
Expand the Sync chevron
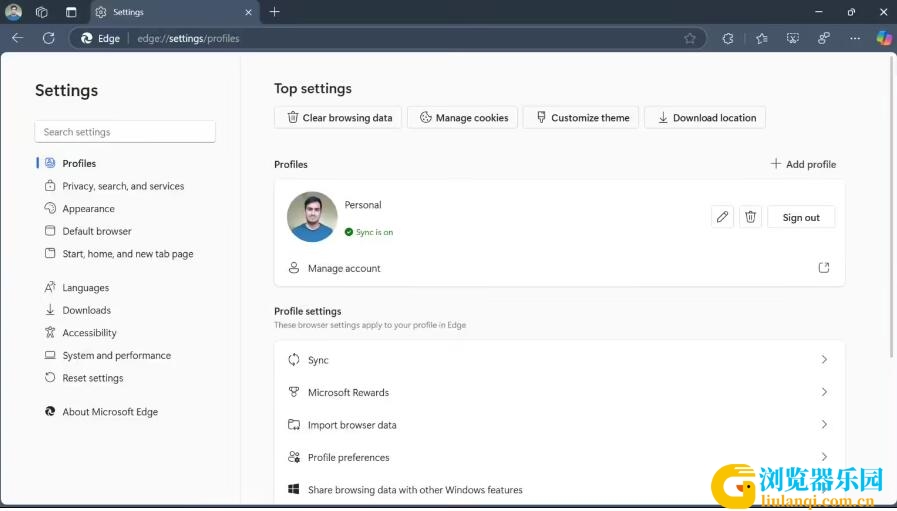click(824, 359)
